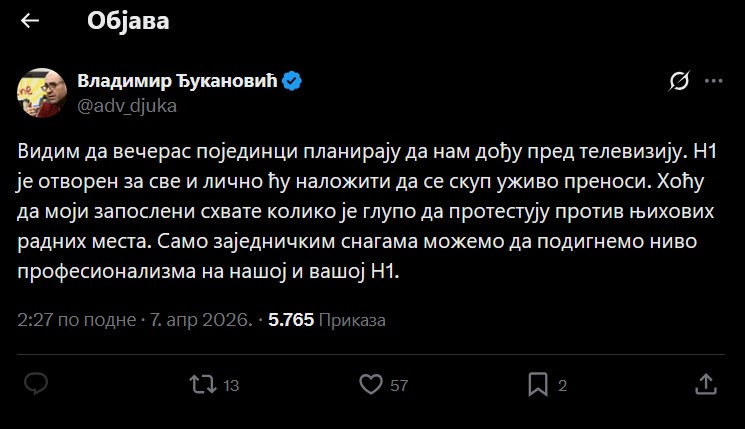This screenshot has height=429, width=745.
Task: Click the like count 57
Action: (399, 385)
